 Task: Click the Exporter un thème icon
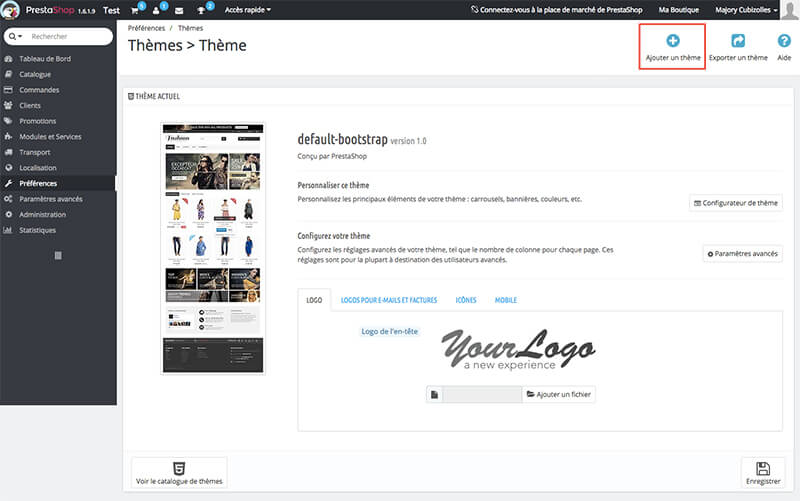738,42
